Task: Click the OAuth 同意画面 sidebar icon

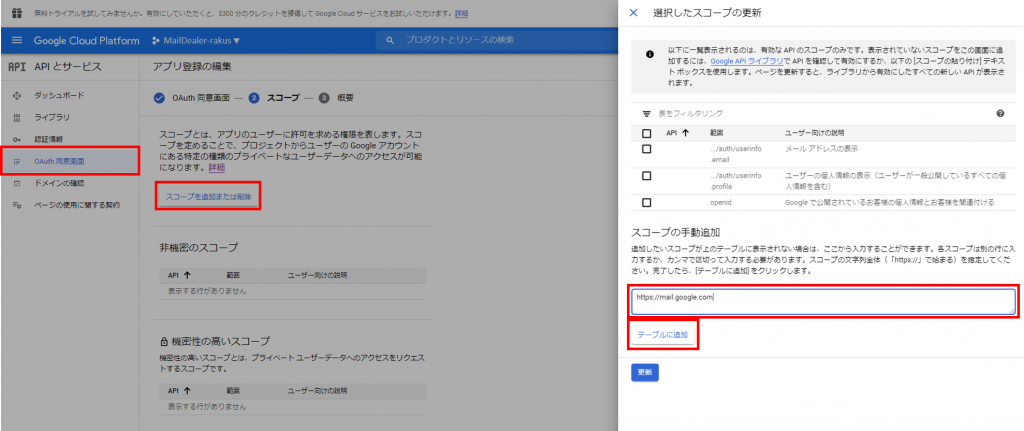Action: tap(17, 161)
